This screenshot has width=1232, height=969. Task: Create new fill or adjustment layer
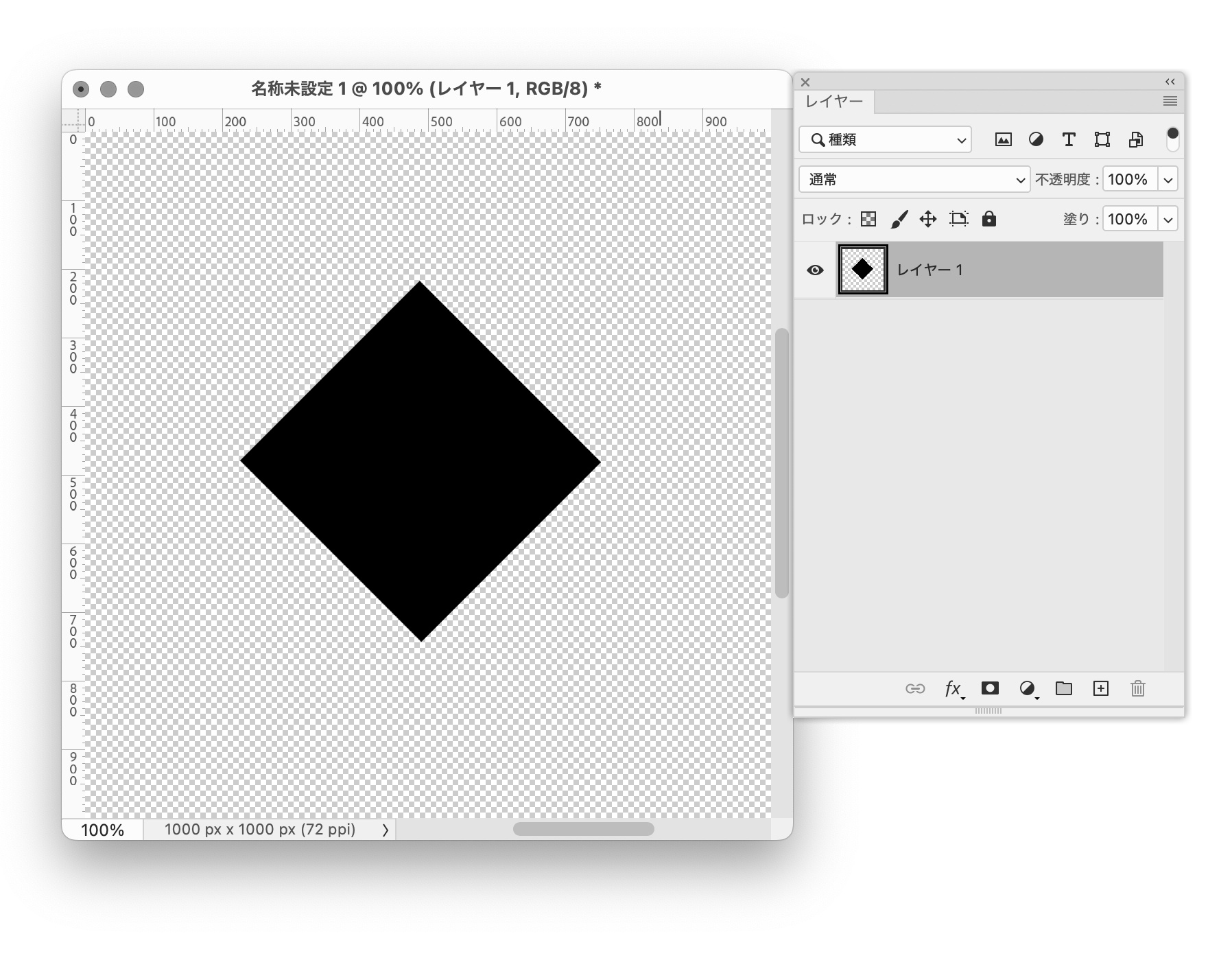(1028, 688)
